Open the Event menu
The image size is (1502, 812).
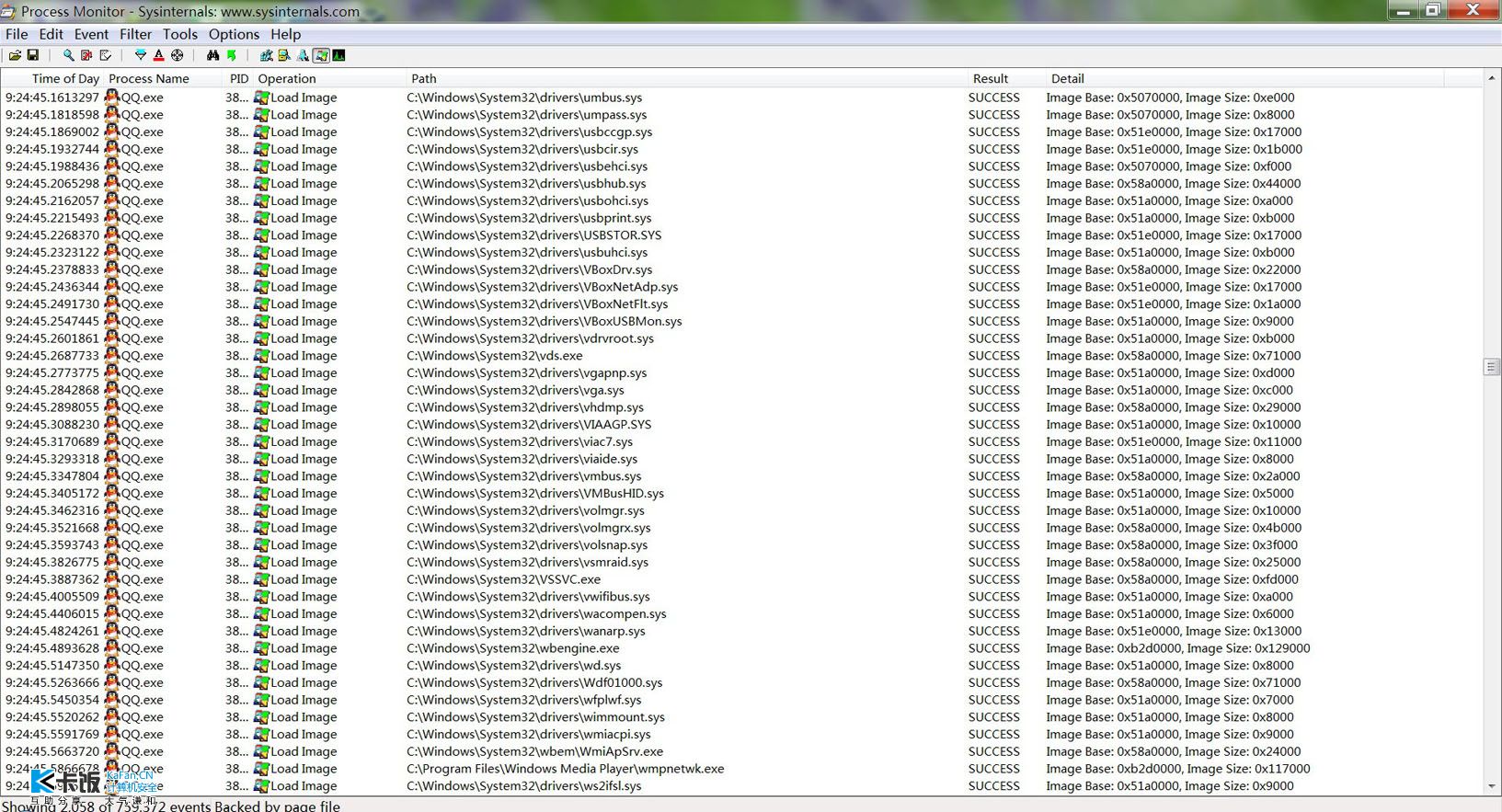click(91, 34)
